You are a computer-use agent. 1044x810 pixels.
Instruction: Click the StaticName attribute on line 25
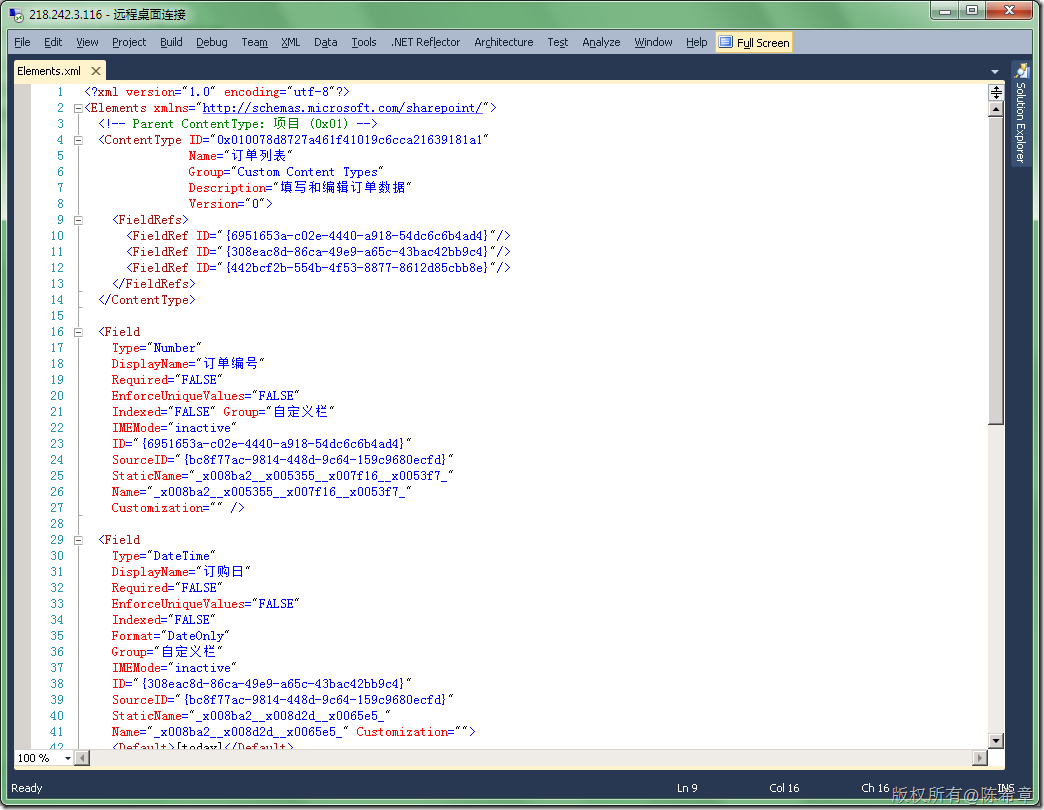point(282,475)
